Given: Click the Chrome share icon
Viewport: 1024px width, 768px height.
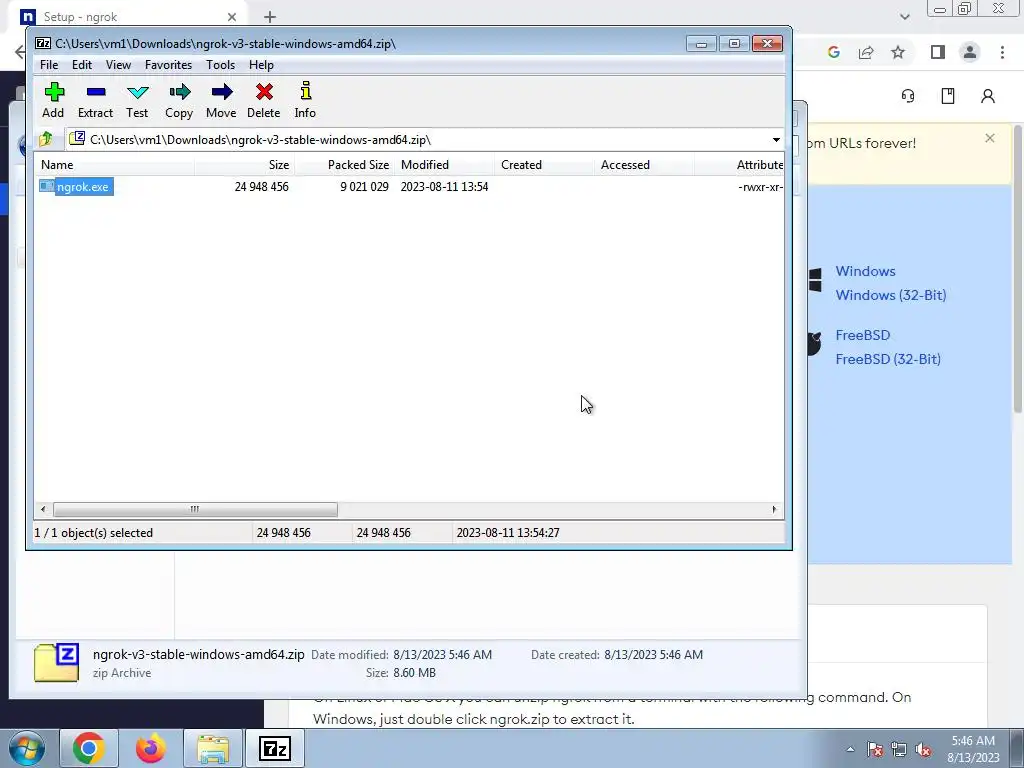Looking at the screenshot, I should tap(866, 52).
